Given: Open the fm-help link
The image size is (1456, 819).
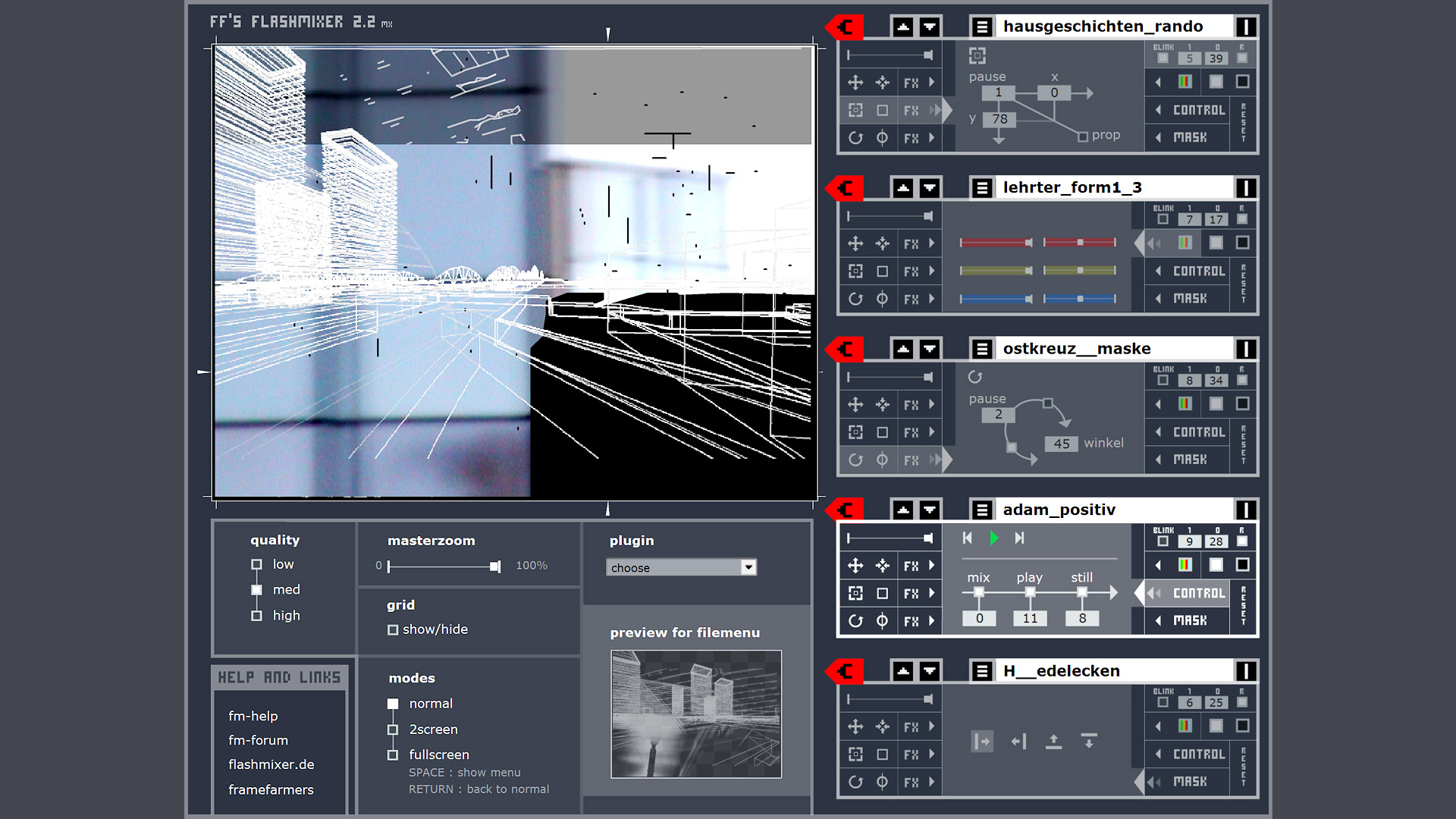Looking at the screenshot, I should click(x=253, y=716).
